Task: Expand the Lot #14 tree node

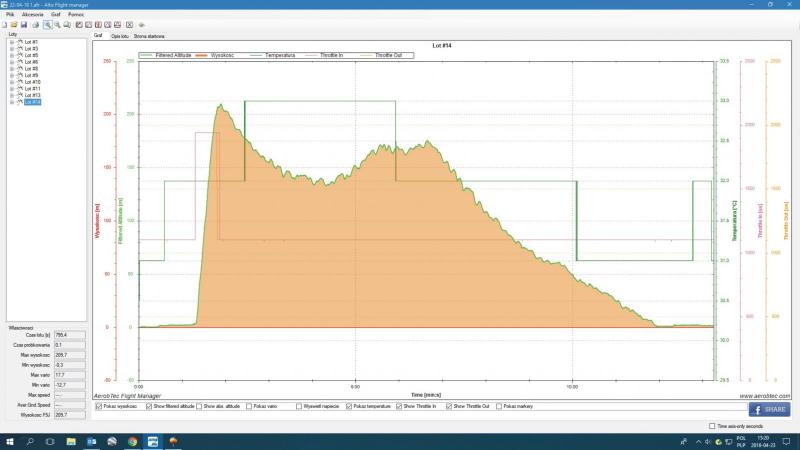Action: click(11, 102)
